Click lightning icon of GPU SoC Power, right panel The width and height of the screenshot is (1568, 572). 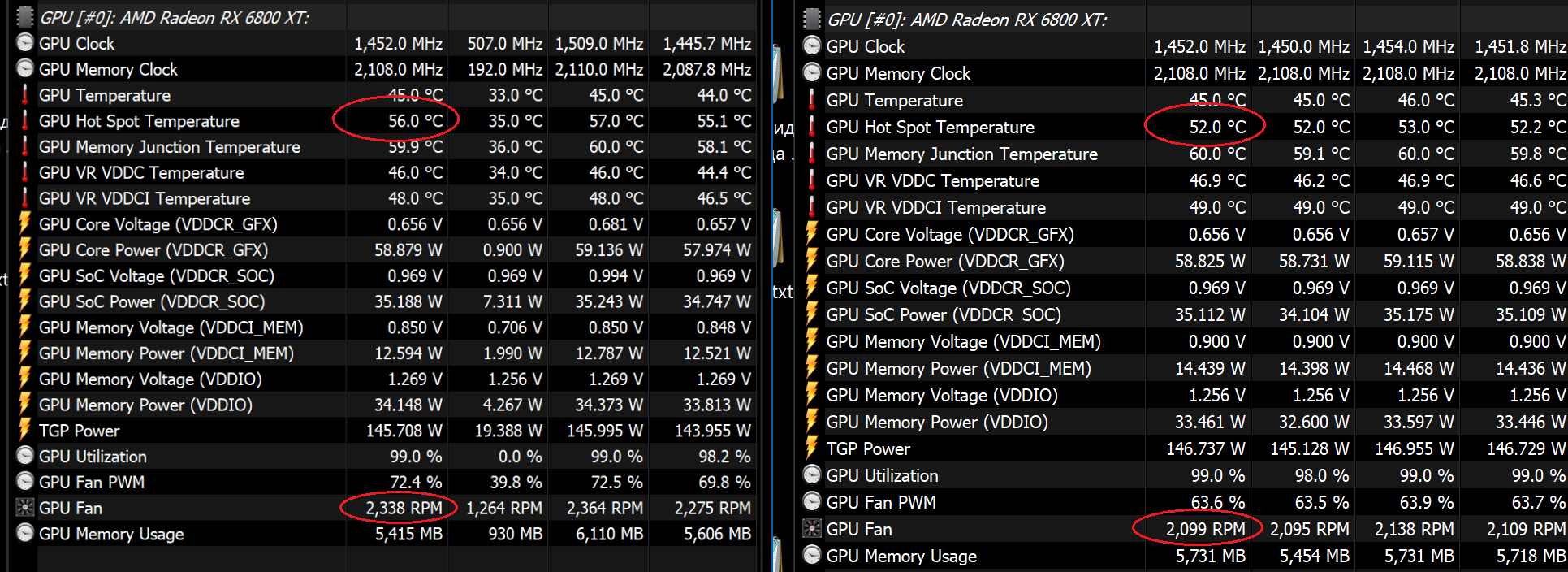pos(812,314)
